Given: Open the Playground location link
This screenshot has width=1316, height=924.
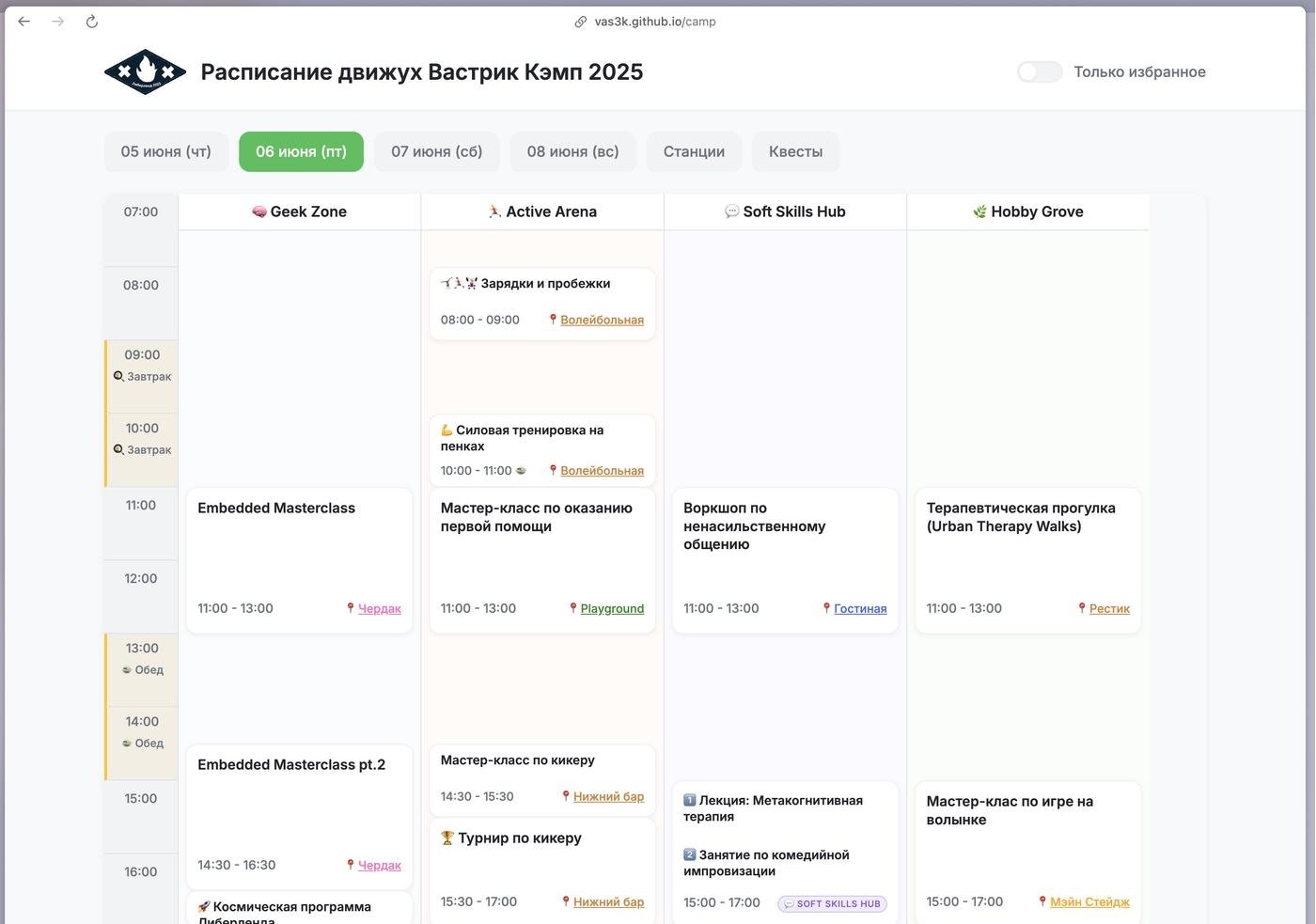Looking at the screenshot, I should pyautogui.click(x=612, y=608).
